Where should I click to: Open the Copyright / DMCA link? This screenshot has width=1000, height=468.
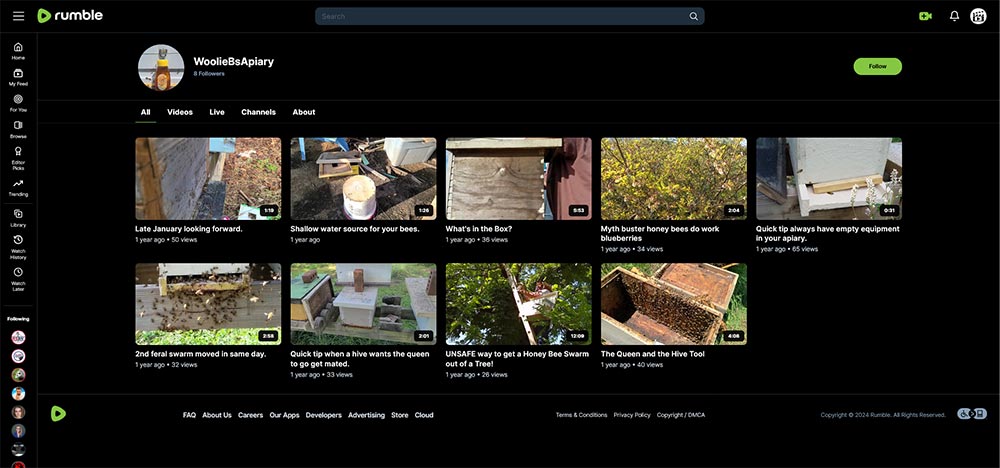pos(680,415)
